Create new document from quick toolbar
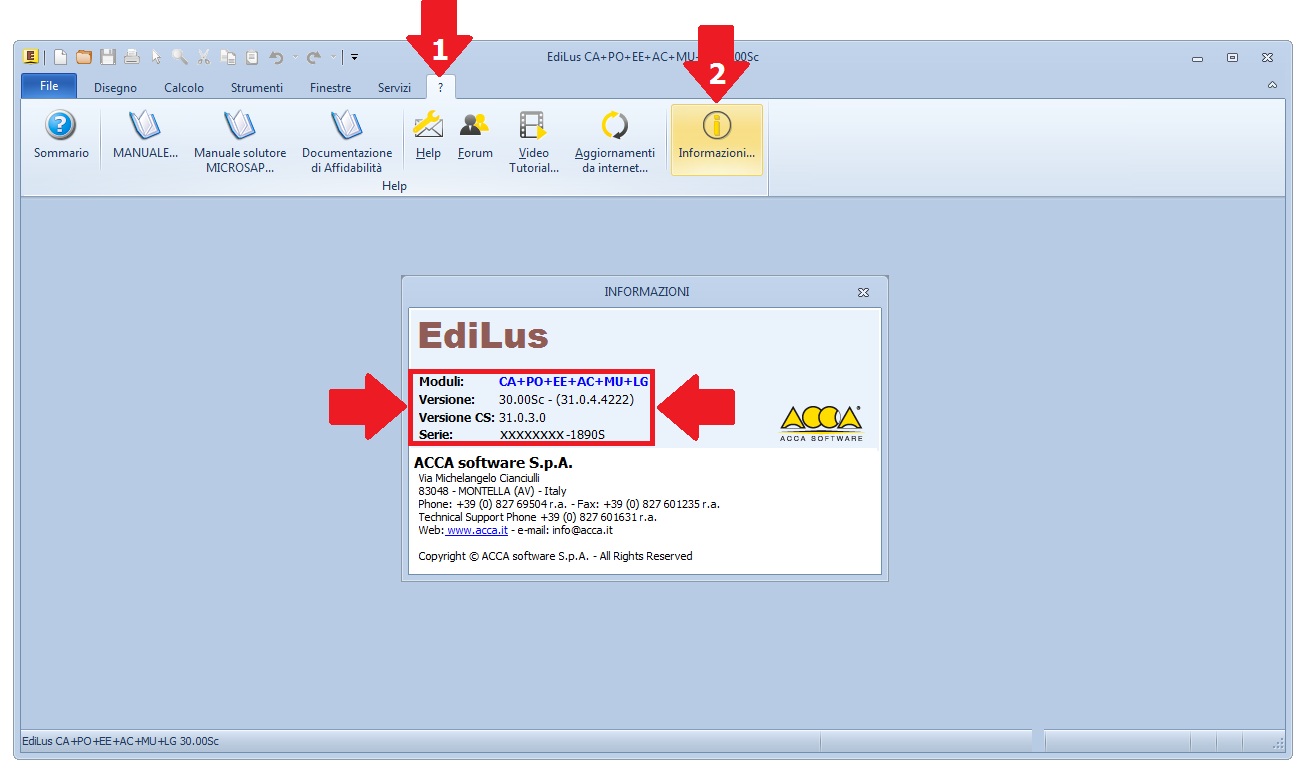The width and height of the screenshot is (1311, 779). click(60, 57)
